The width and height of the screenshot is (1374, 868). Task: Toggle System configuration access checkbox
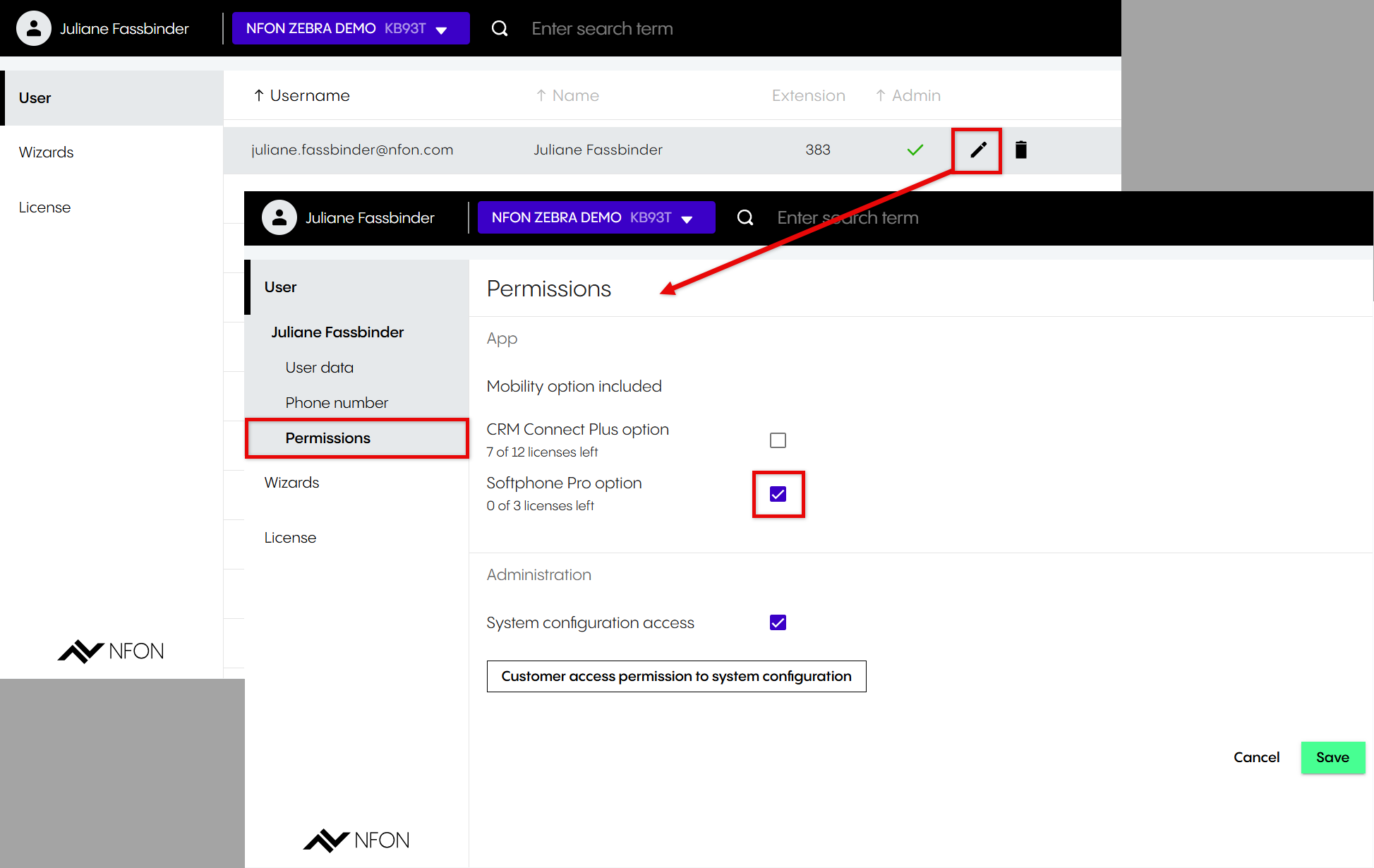pyautogui.click(x=778, y=622)
